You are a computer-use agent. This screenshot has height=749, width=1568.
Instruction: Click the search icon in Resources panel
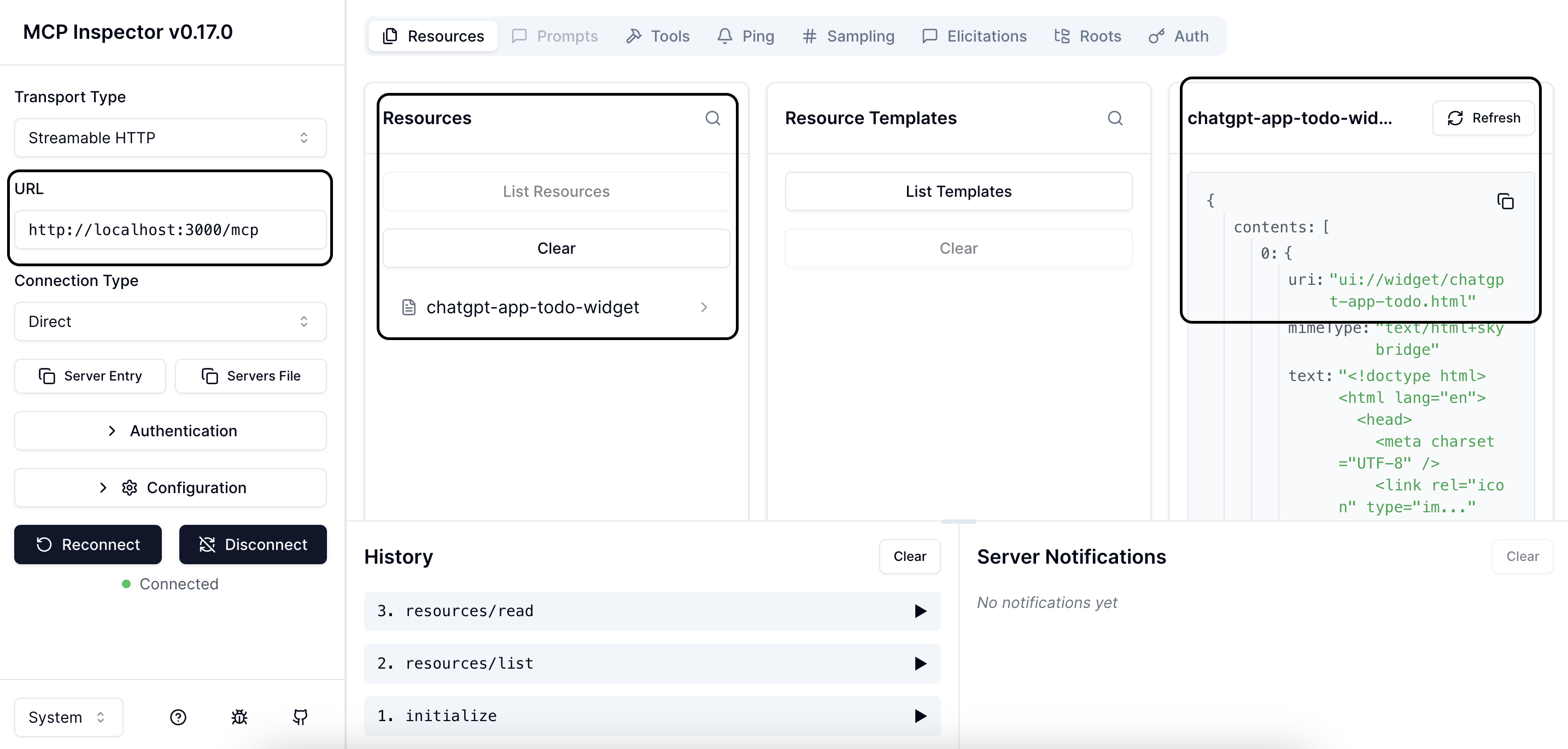tap(712, 118)
